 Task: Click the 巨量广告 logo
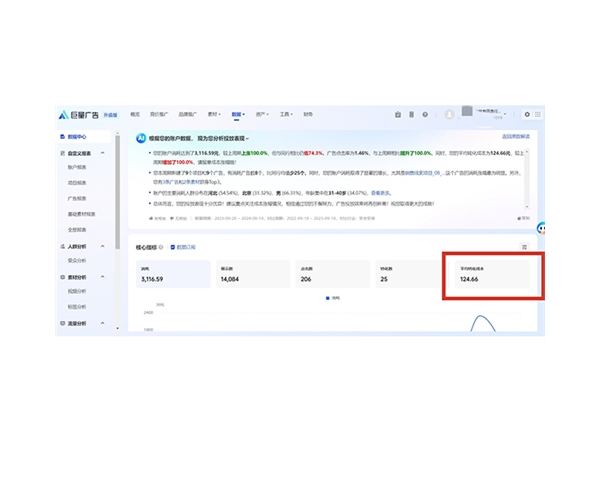79,115
